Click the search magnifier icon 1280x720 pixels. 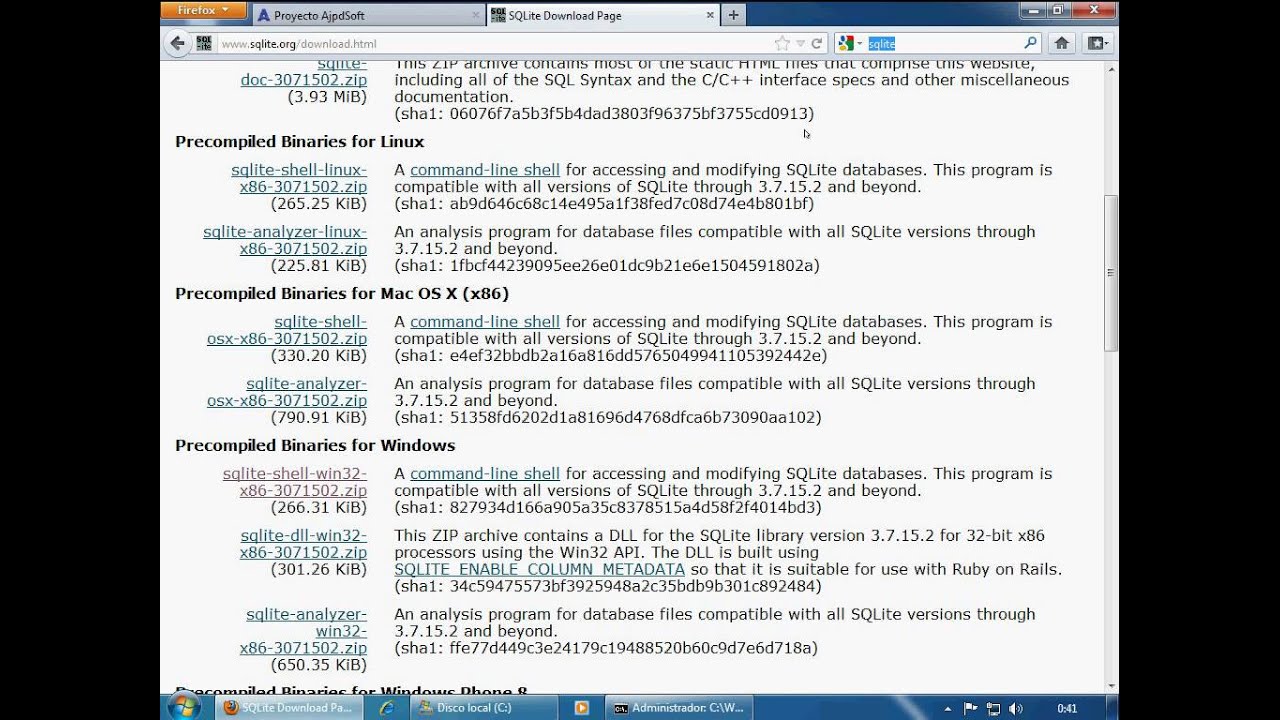[x=1031, y=43]
